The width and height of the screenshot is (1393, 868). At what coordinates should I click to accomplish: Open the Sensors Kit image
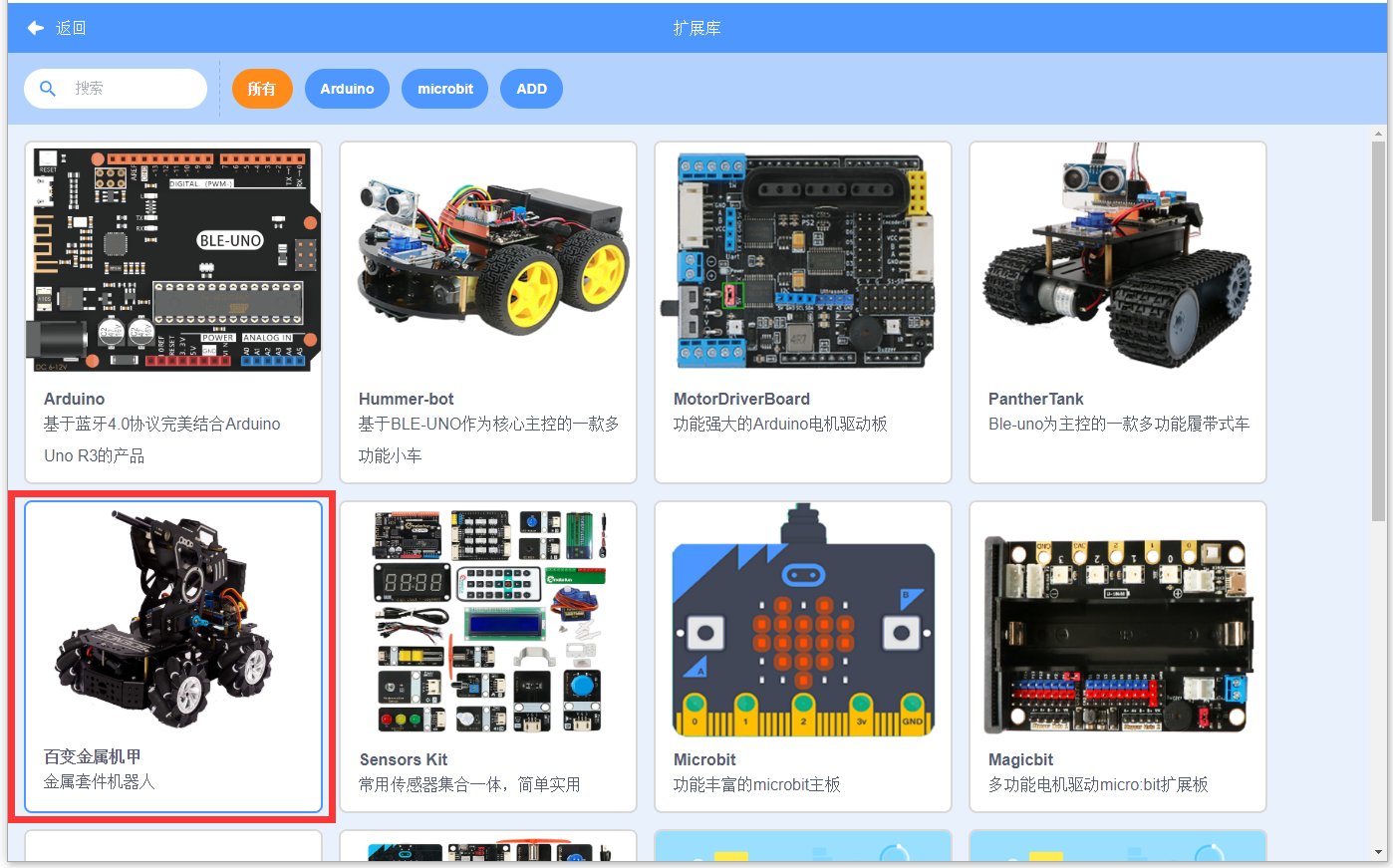[488, 621]
